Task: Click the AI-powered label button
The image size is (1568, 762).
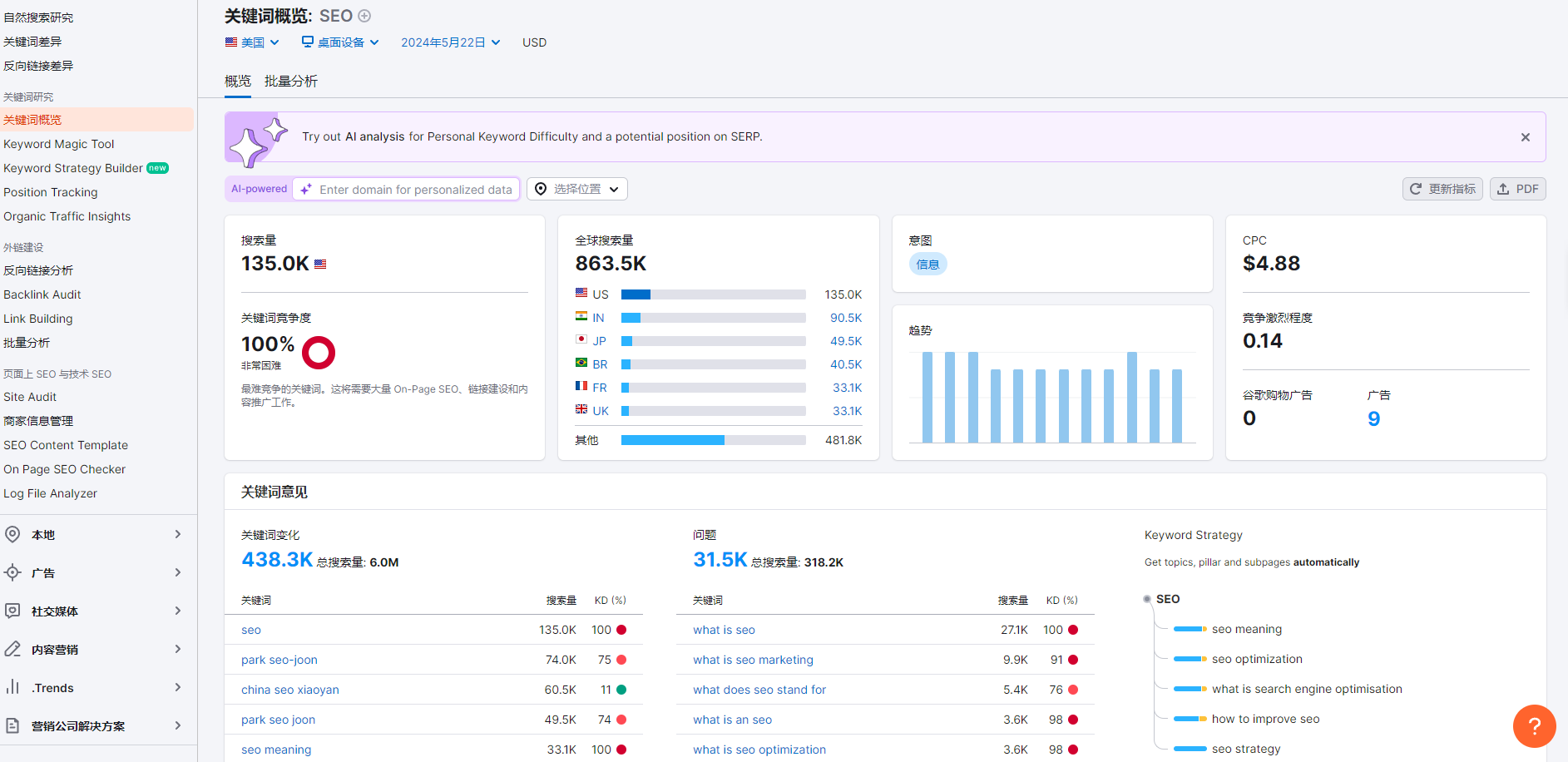Action: pos(259,189)
